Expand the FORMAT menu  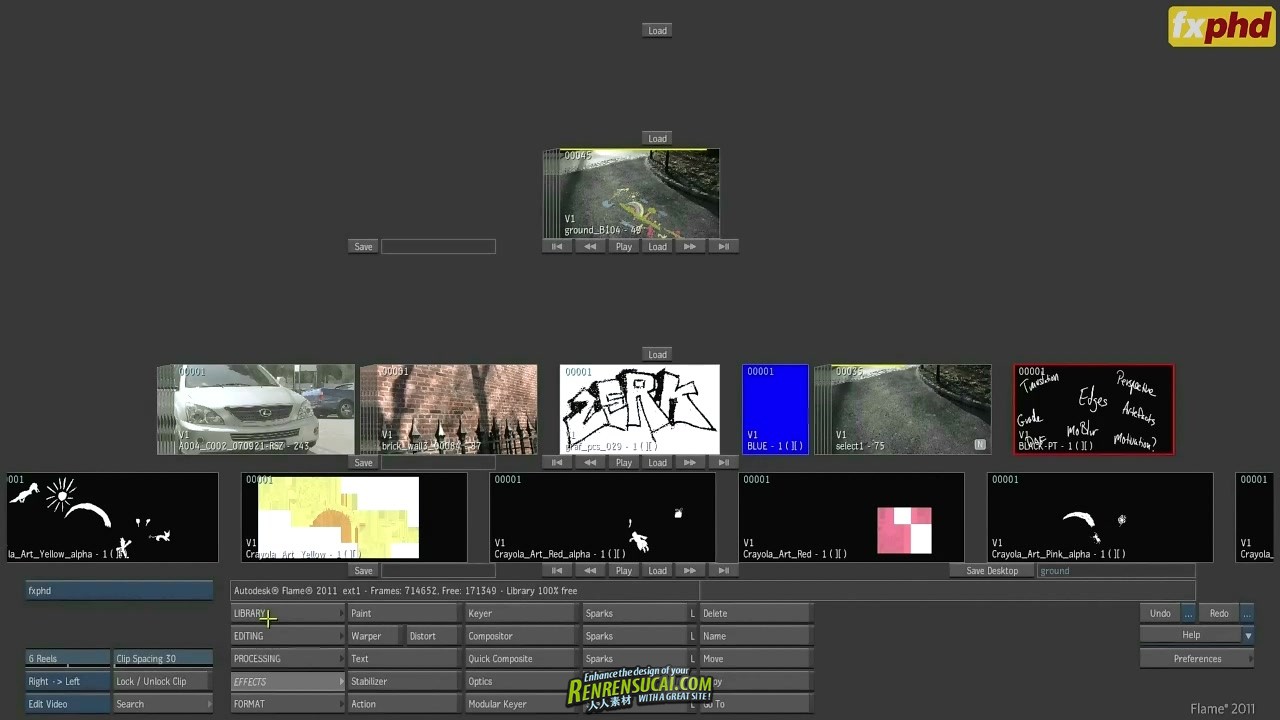tap(287, 704)
